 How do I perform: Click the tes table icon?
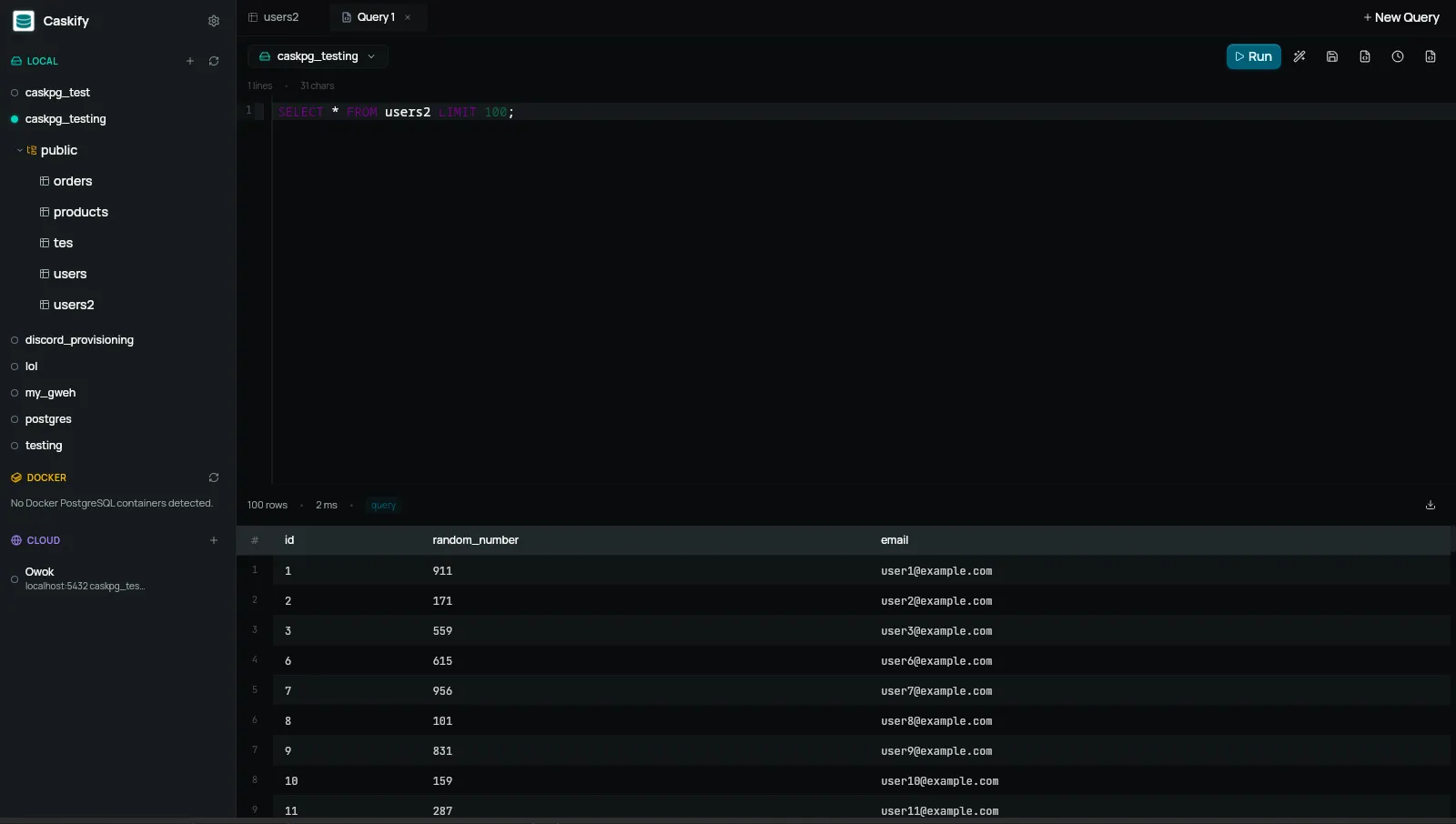(45, 243)
